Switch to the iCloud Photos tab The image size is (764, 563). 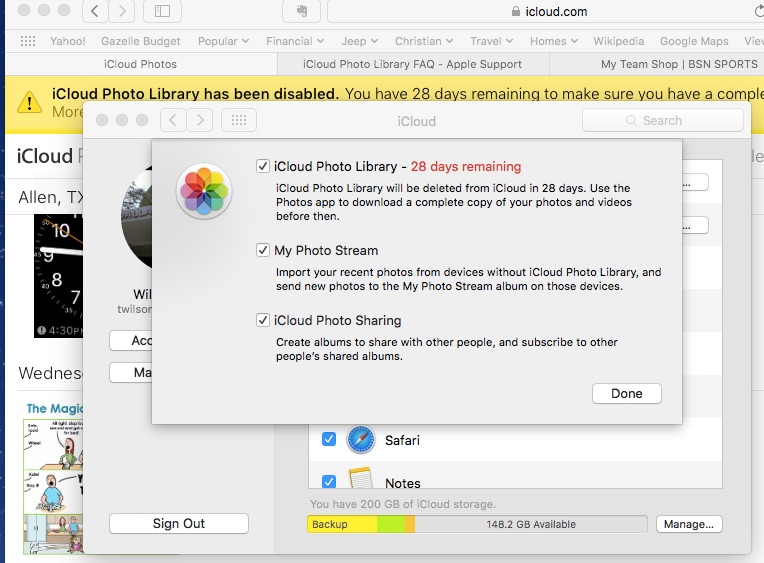click(140, 64)
